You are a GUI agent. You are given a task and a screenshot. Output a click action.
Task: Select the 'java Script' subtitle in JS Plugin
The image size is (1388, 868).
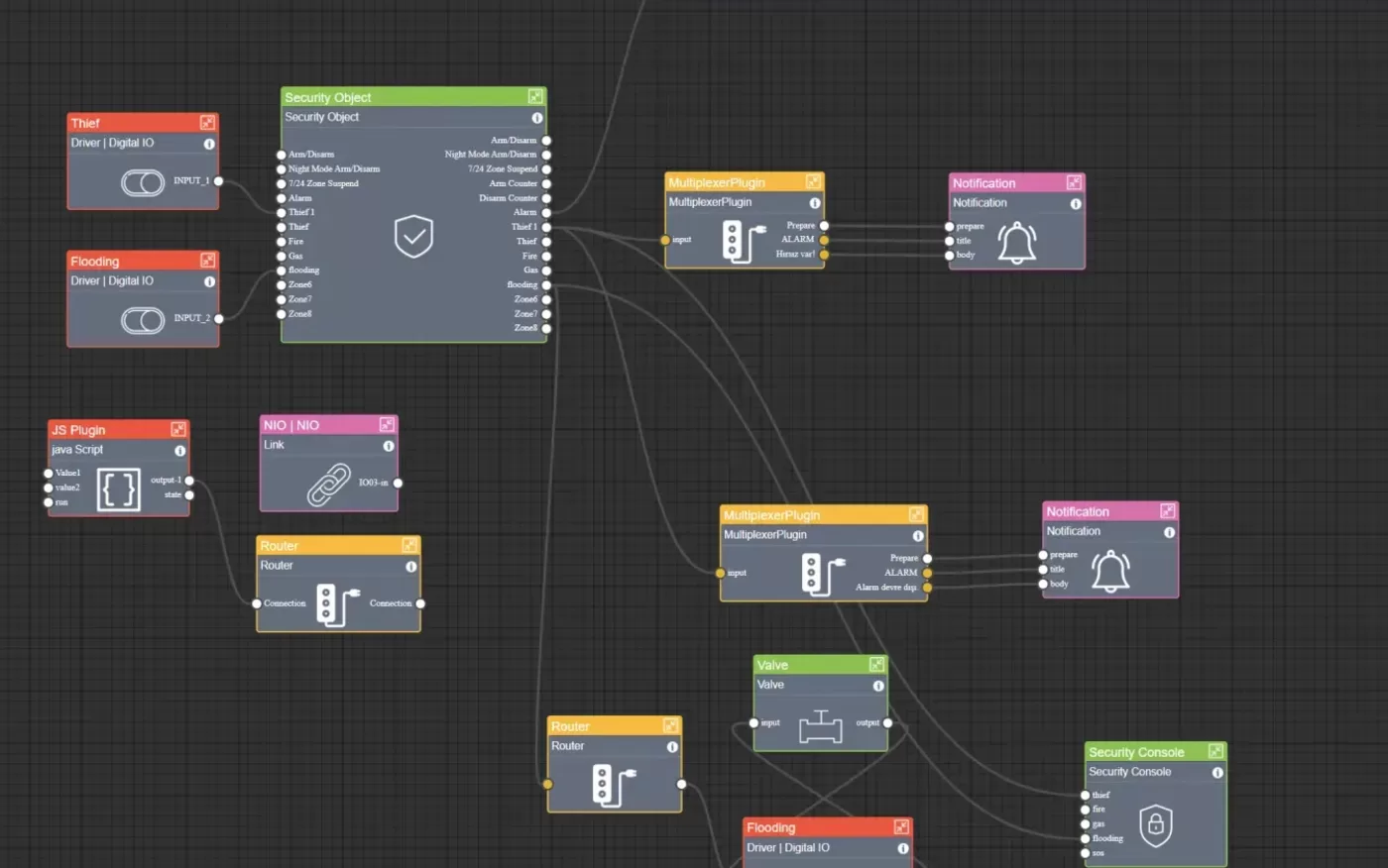(77, 450)
